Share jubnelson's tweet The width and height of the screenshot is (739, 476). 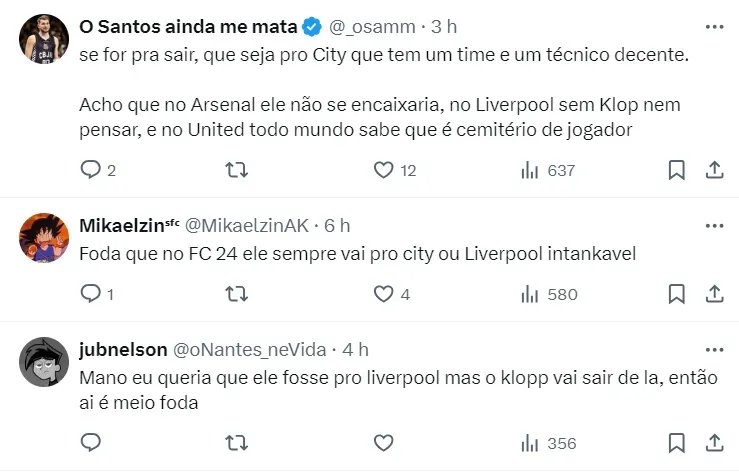(x=715, y=442)
